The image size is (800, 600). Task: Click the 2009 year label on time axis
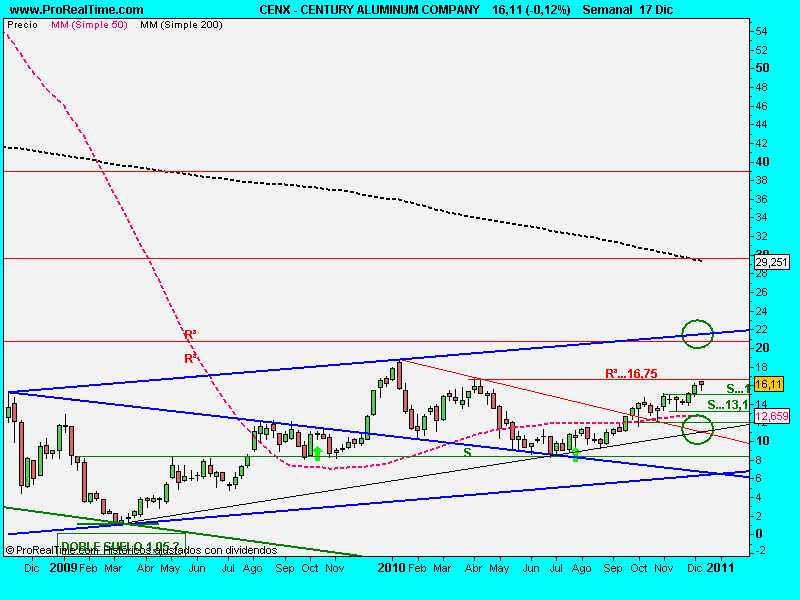(x=63, y=568)
